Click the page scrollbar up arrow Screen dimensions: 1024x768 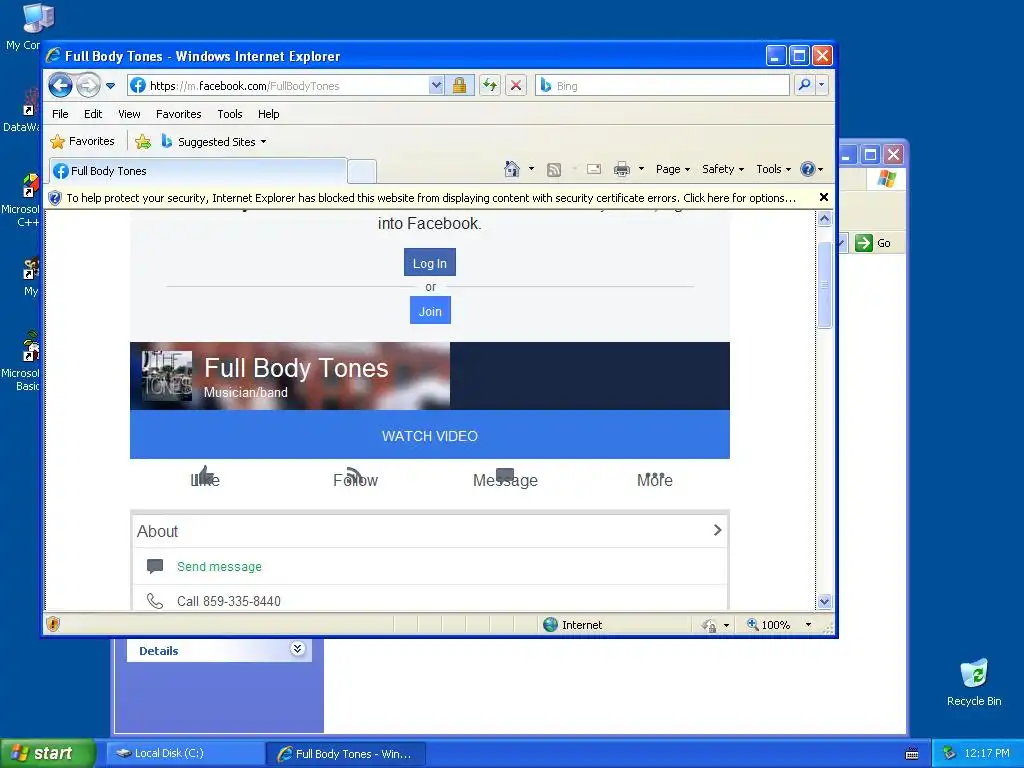824,219
